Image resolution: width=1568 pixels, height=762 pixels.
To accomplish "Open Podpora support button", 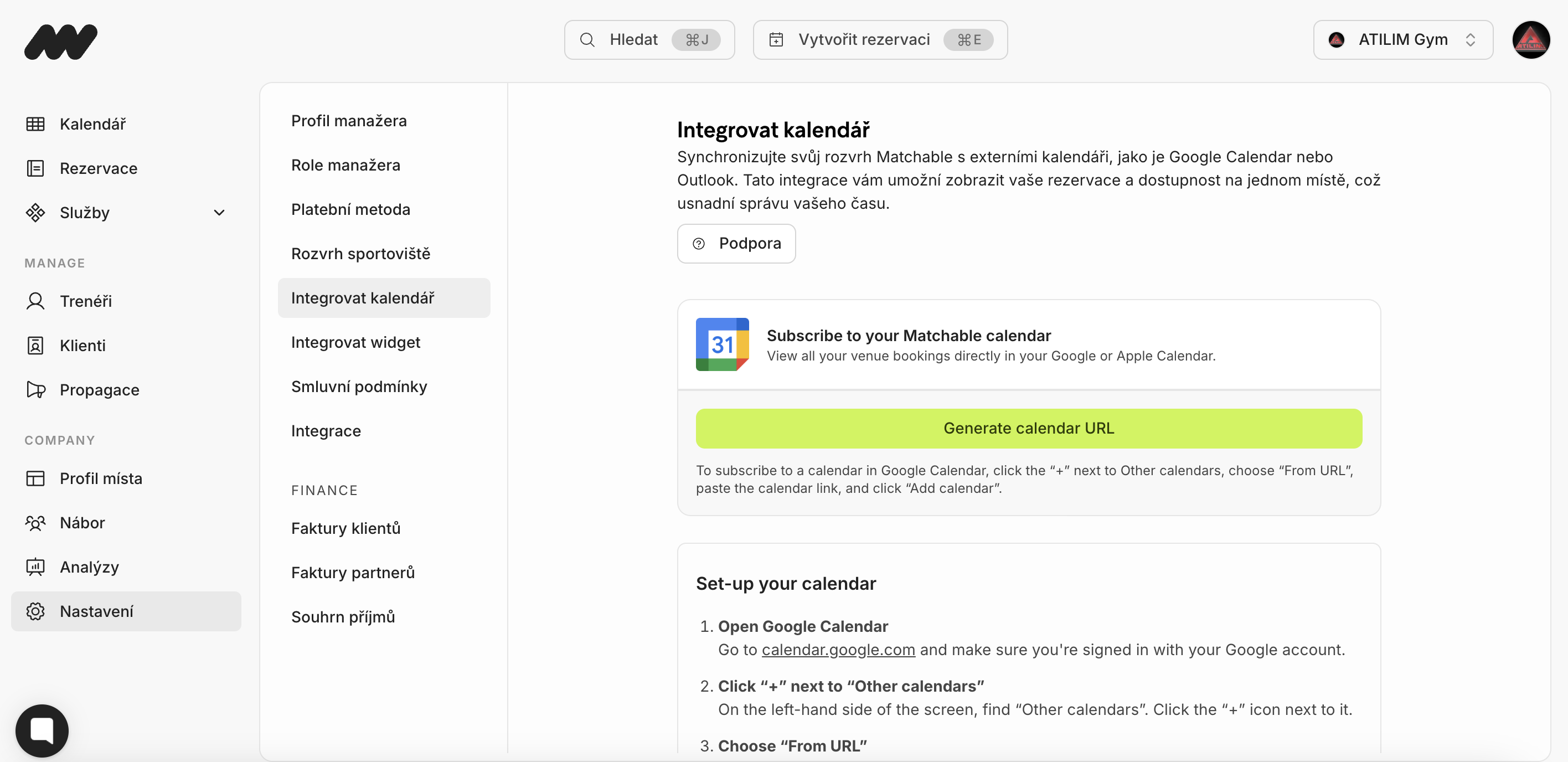I will click(x=736, y=244).
